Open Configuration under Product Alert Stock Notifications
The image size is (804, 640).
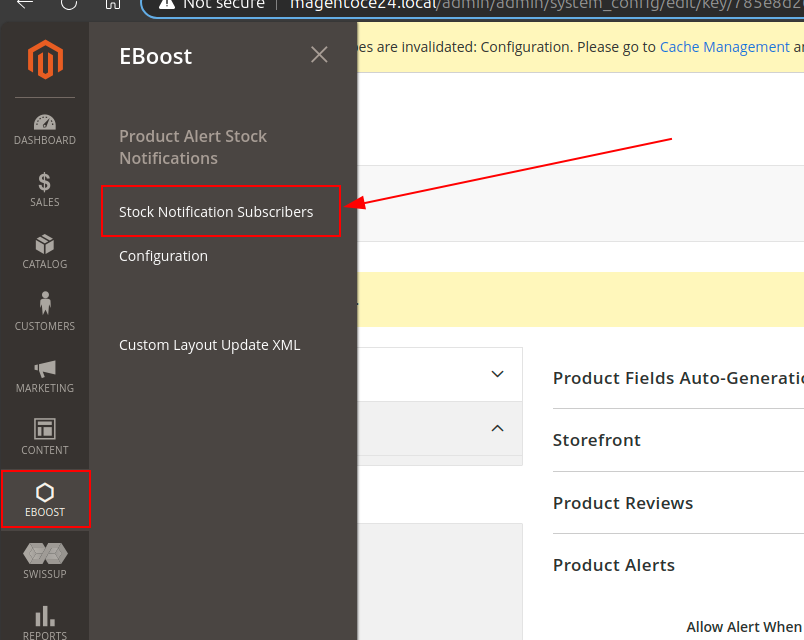click(163, 256)
